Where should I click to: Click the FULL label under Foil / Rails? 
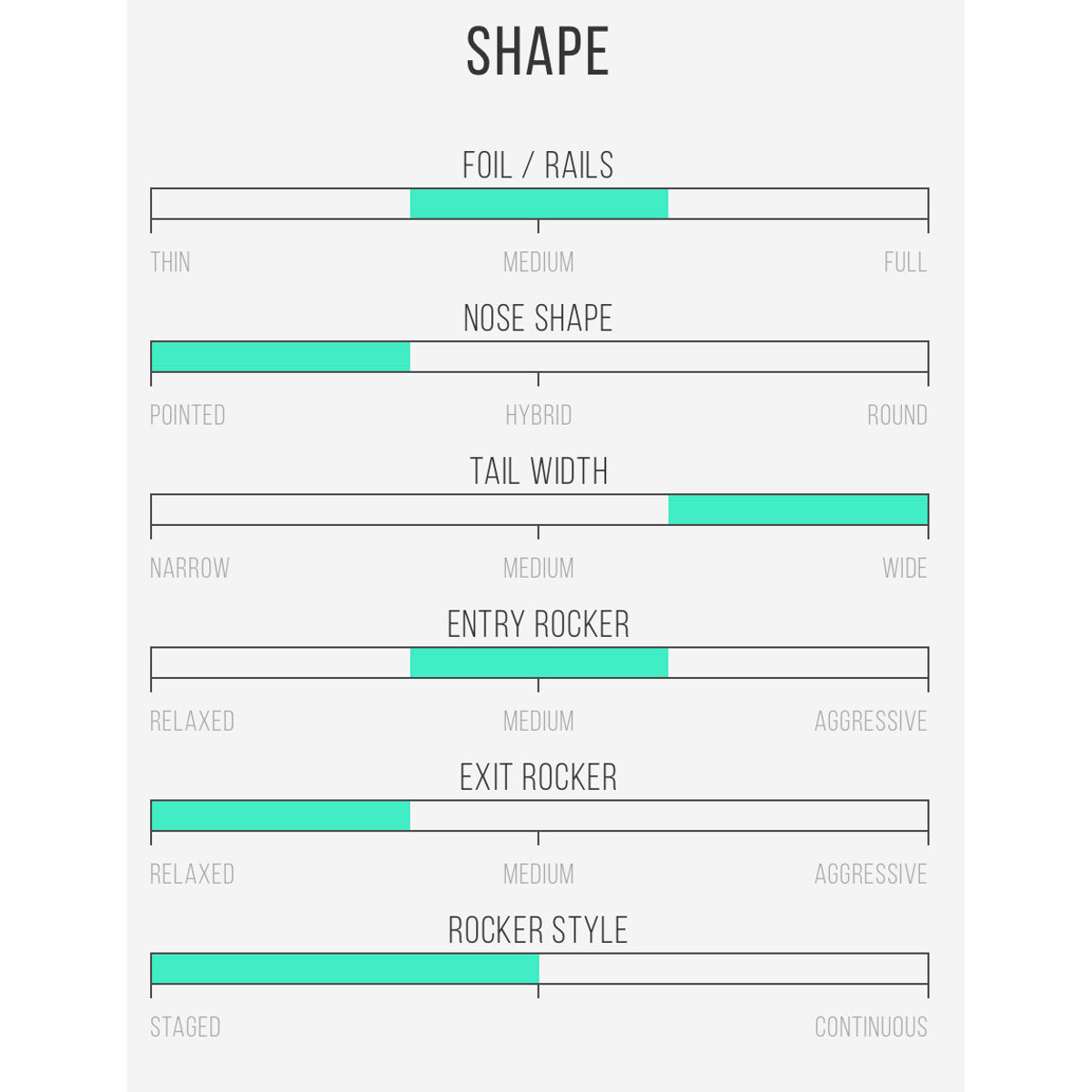click(905, 263)
